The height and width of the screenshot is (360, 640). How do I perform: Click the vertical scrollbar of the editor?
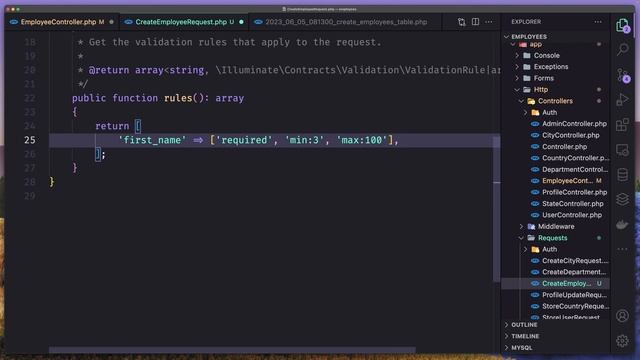[496, 209]
